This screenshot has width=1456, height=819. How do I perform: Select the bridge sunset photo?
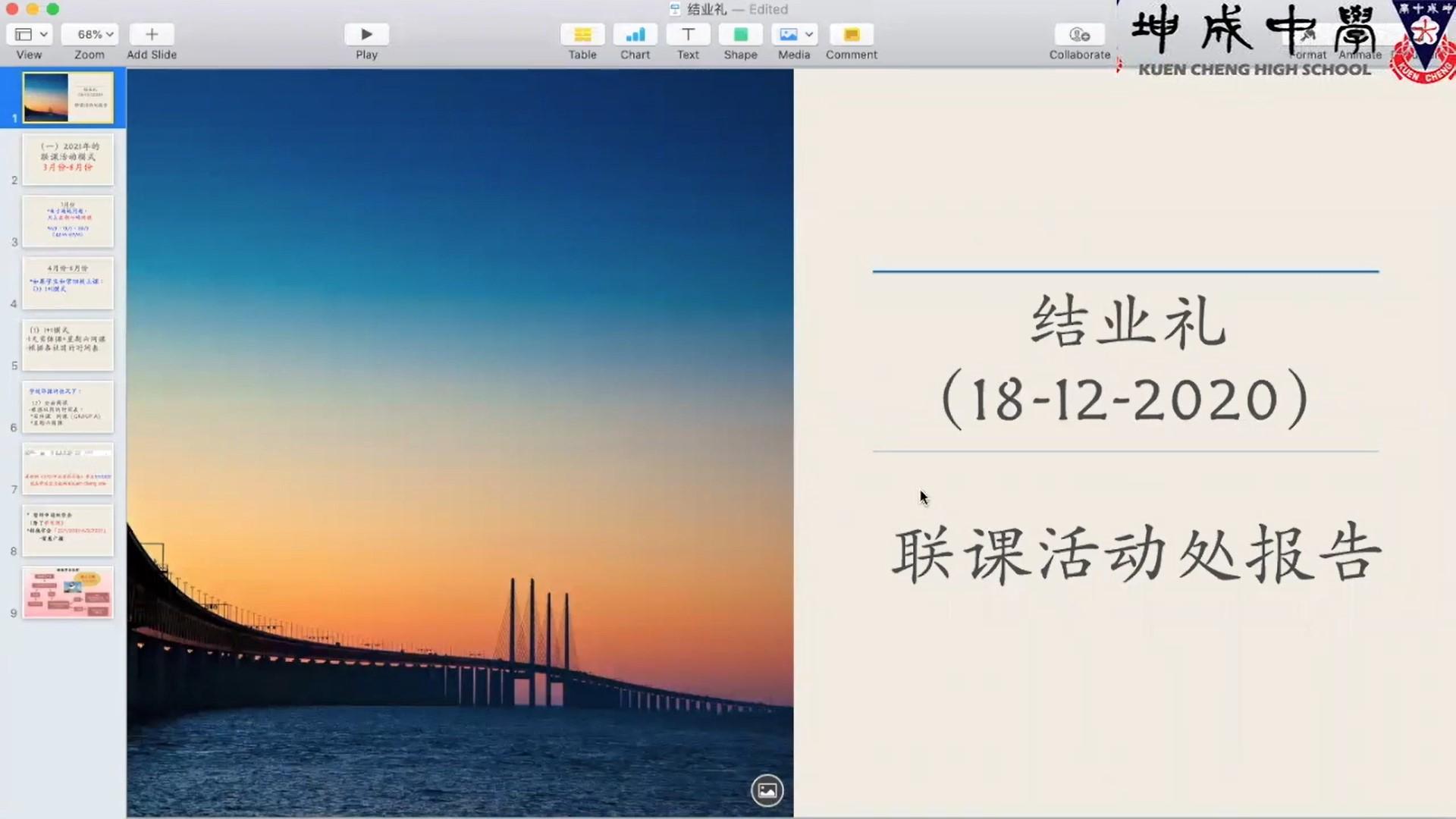pos(460,443)
